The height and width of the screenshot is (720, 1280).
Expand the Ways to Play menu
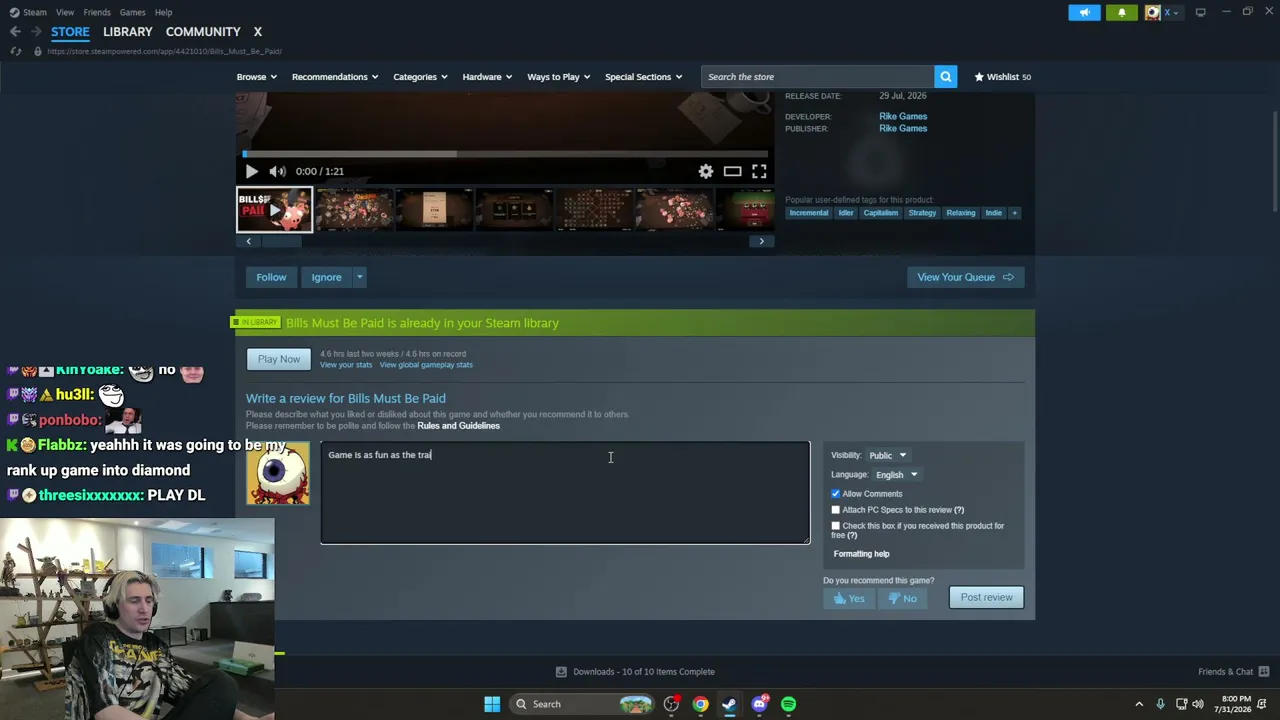(559, 77)
